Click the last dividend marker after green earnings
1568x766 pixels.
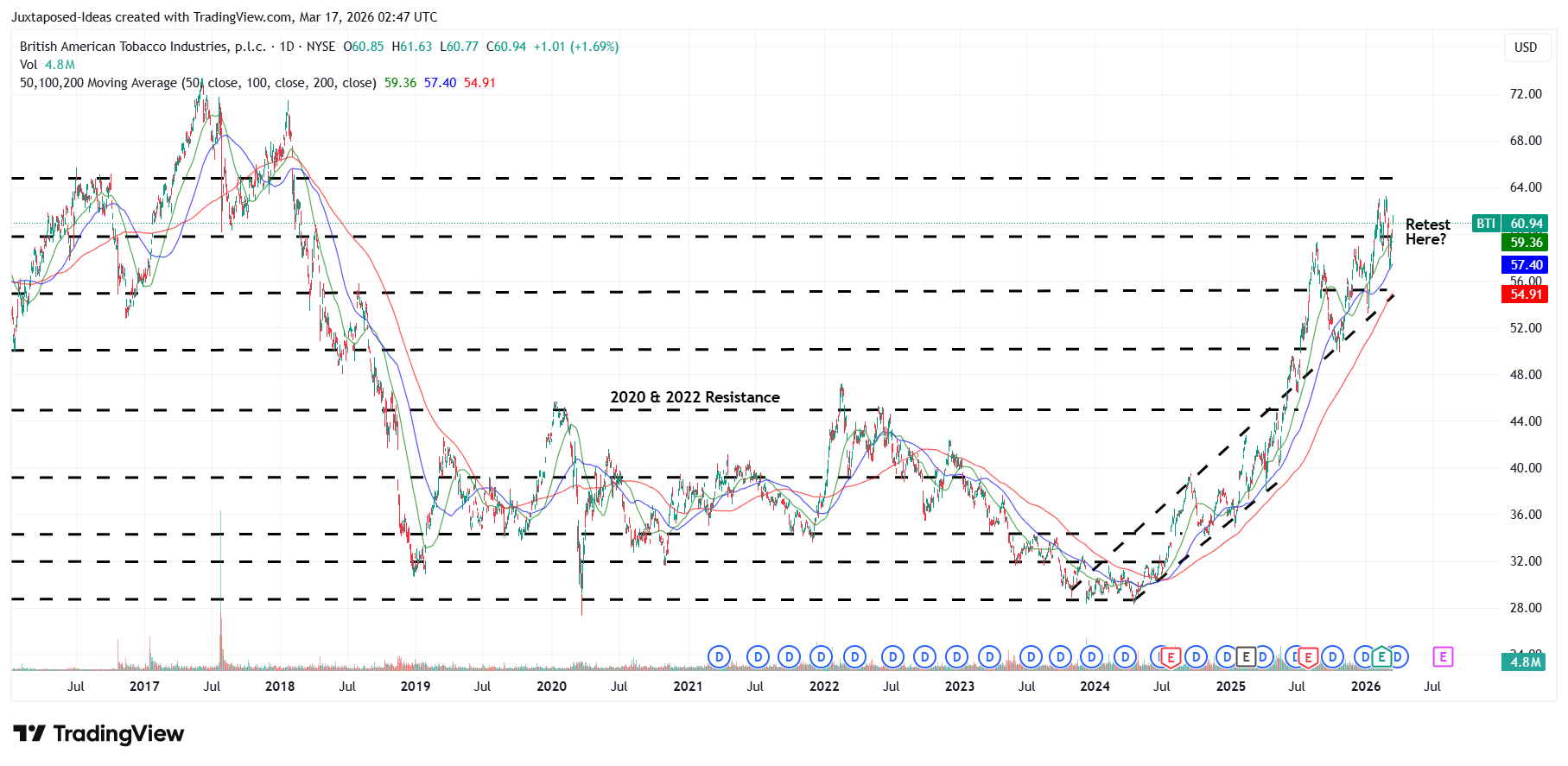coord(1399,657)
